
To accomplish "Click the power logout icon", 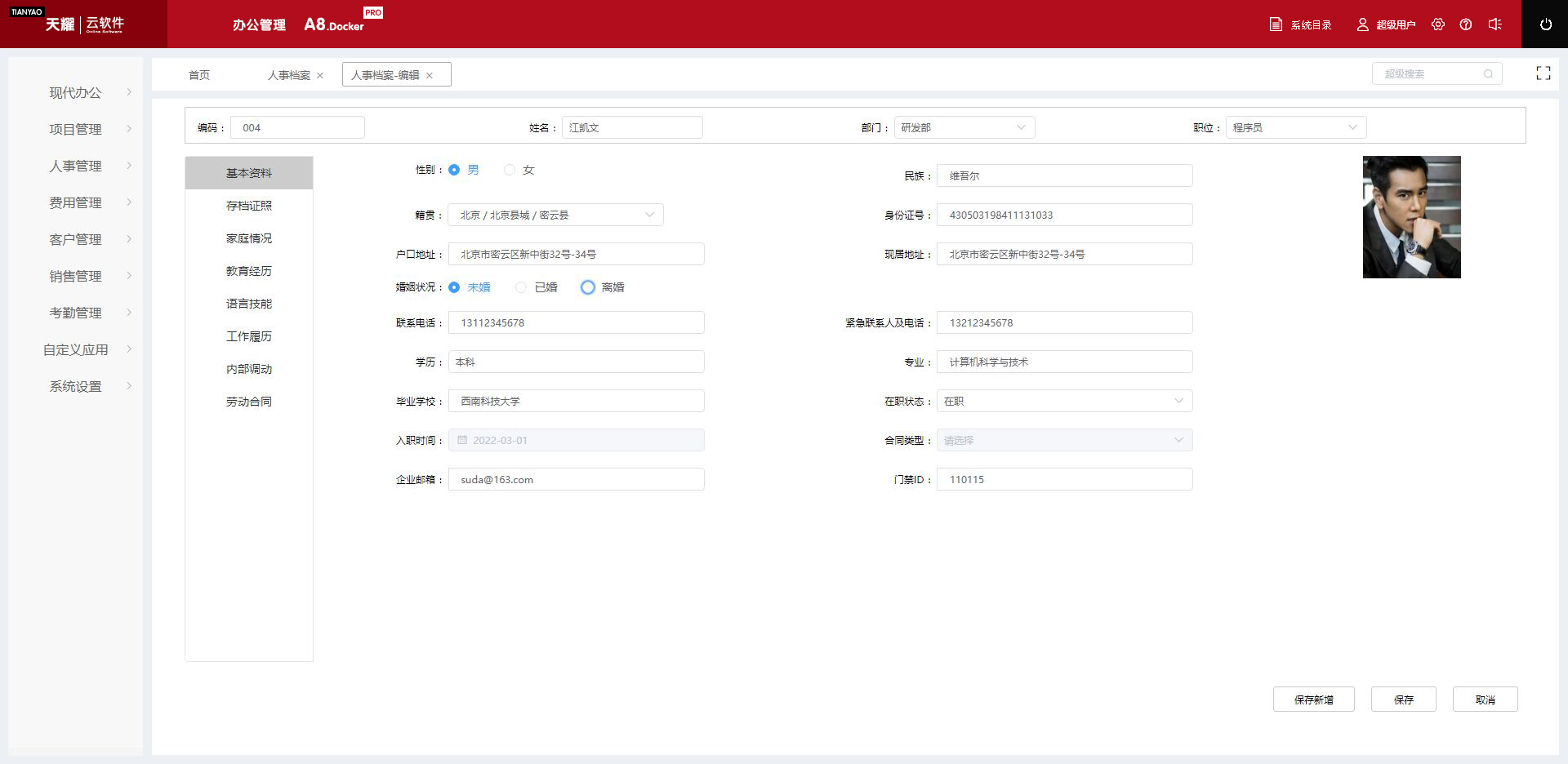I will coord(1545,24).
